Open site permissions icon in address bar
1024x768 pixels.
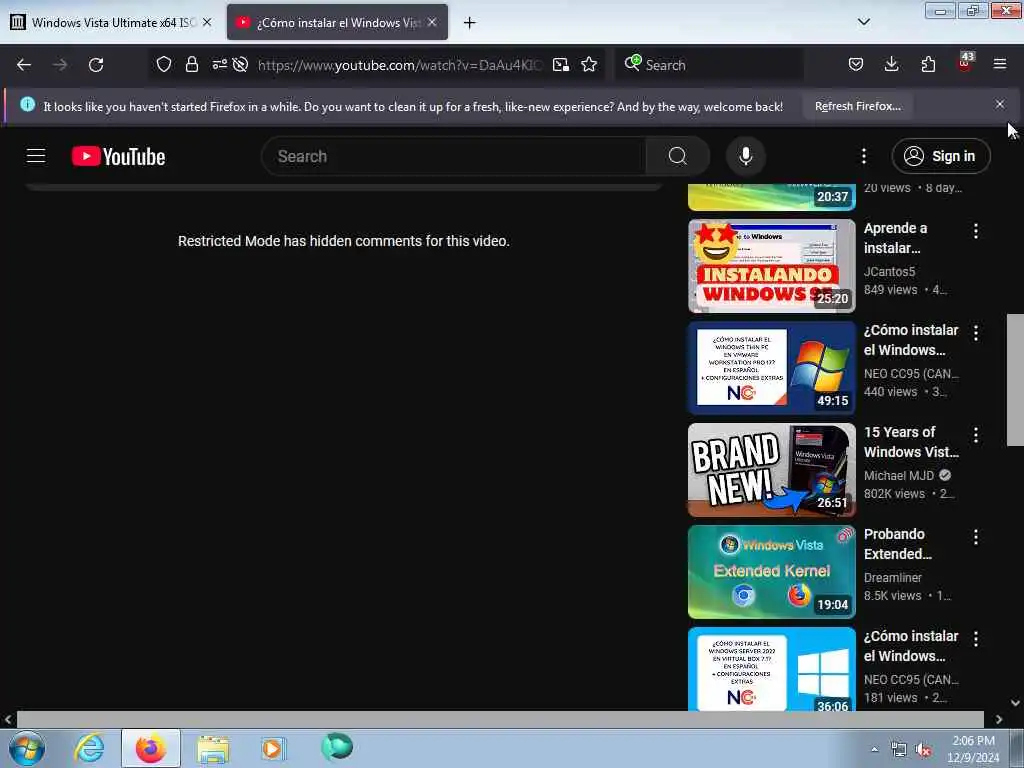click(219, 65)
